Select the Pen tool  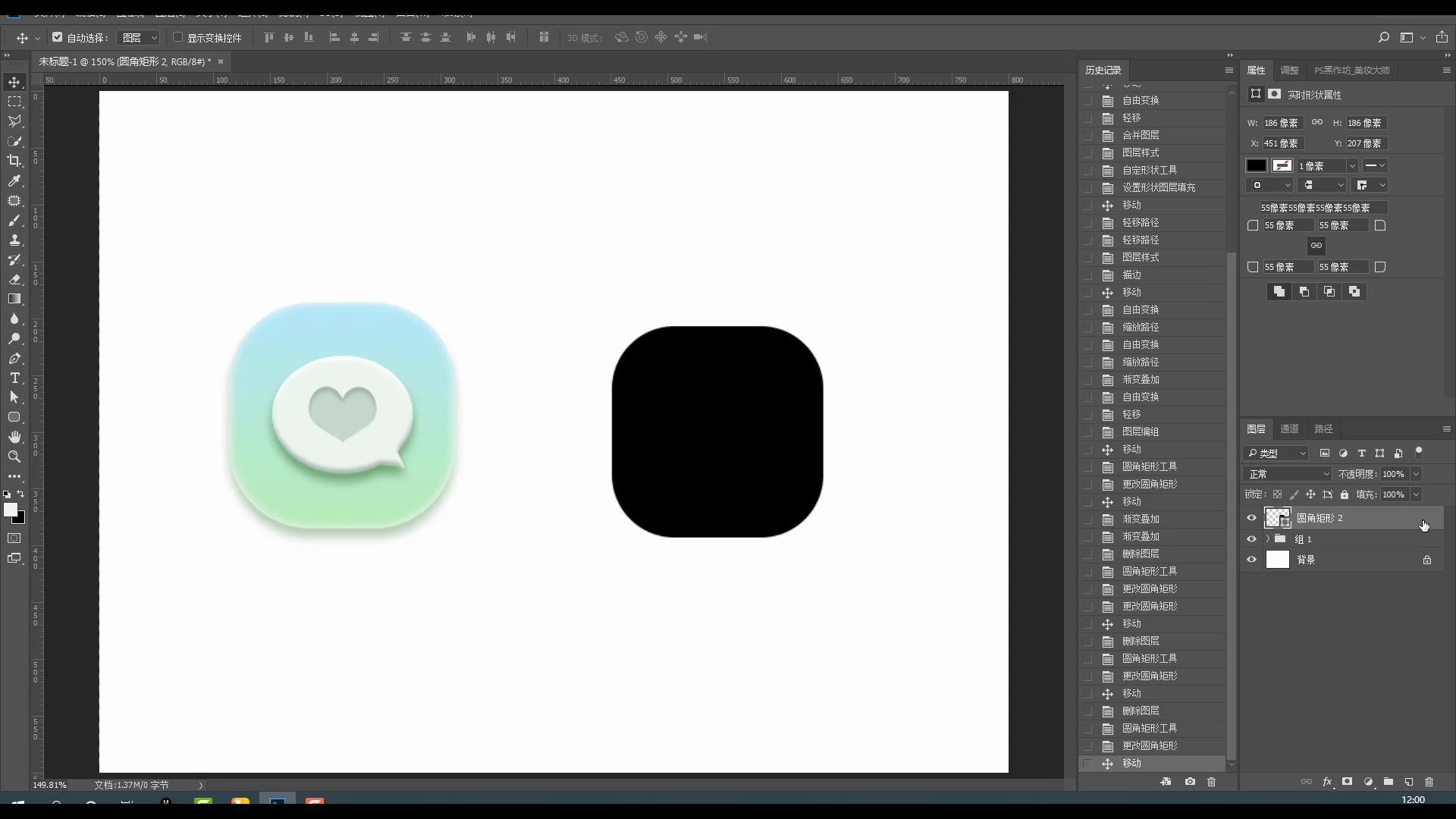(x=14, y=358)
